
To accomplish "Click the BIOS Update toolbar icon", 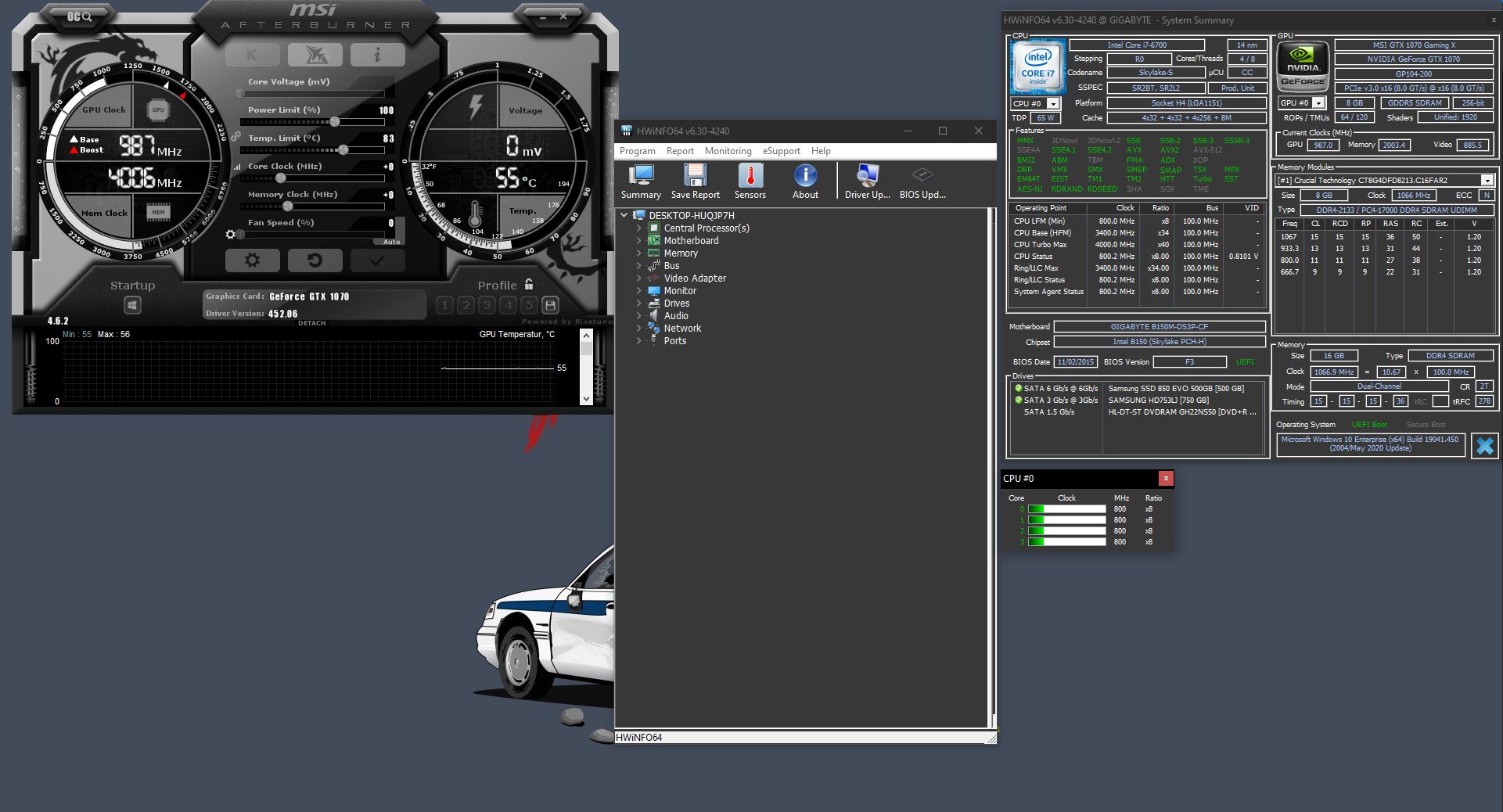I will pyautogui.click(x=922, y=181).
